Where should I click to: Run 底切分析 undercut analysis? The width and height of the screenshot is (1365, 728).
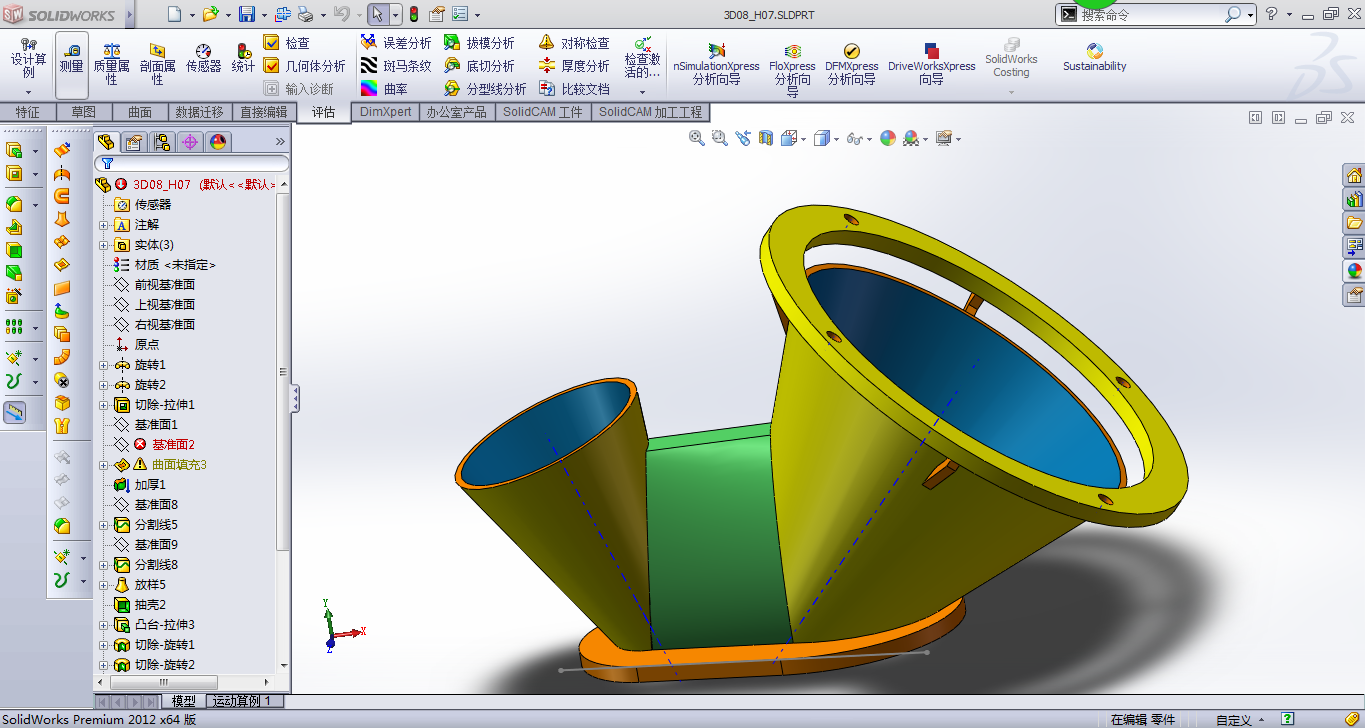click(479, 66)
